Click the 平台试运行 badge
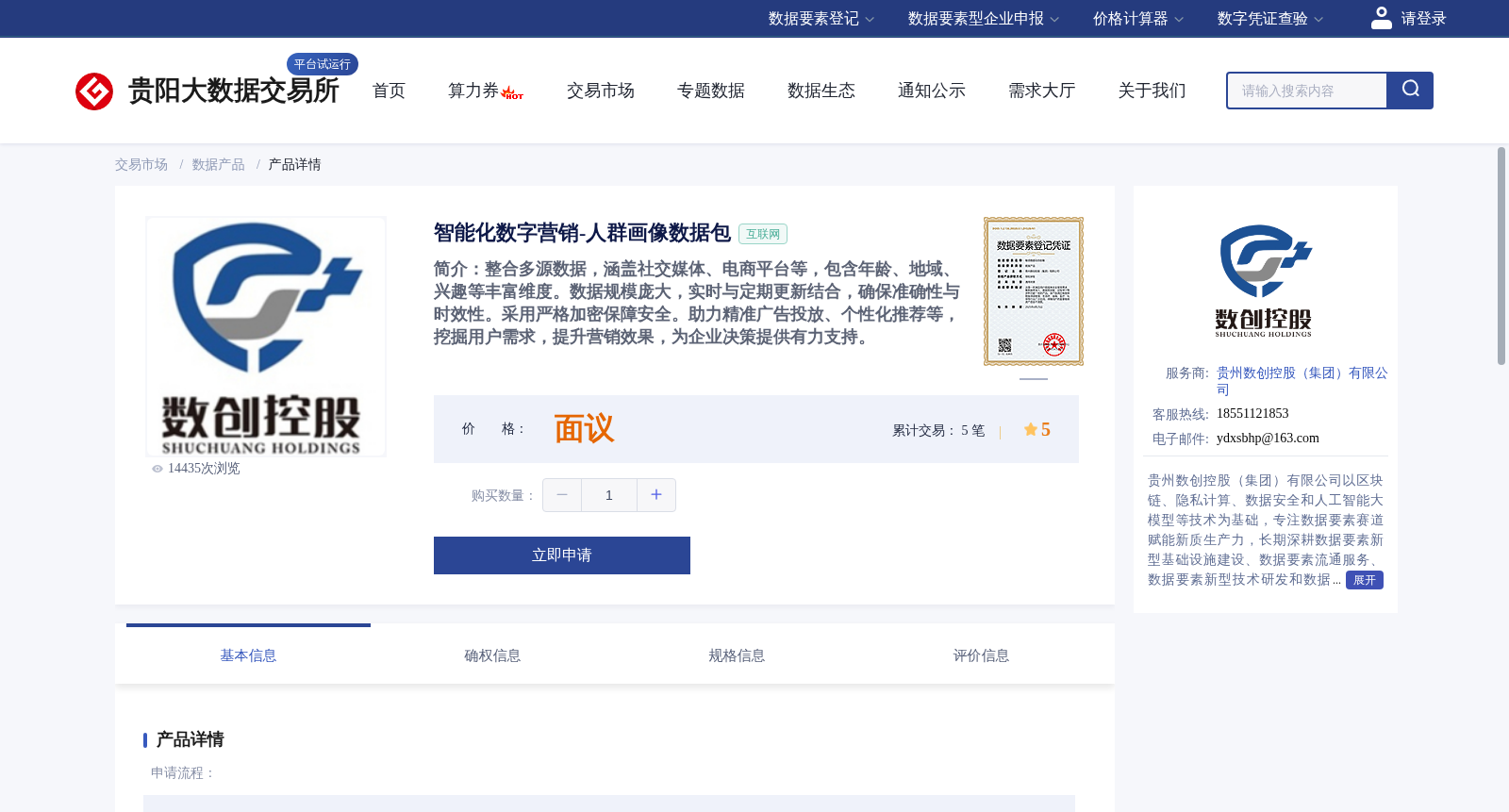The width and height of the screenshot is (1509, 812). click(x=323, y=64)
